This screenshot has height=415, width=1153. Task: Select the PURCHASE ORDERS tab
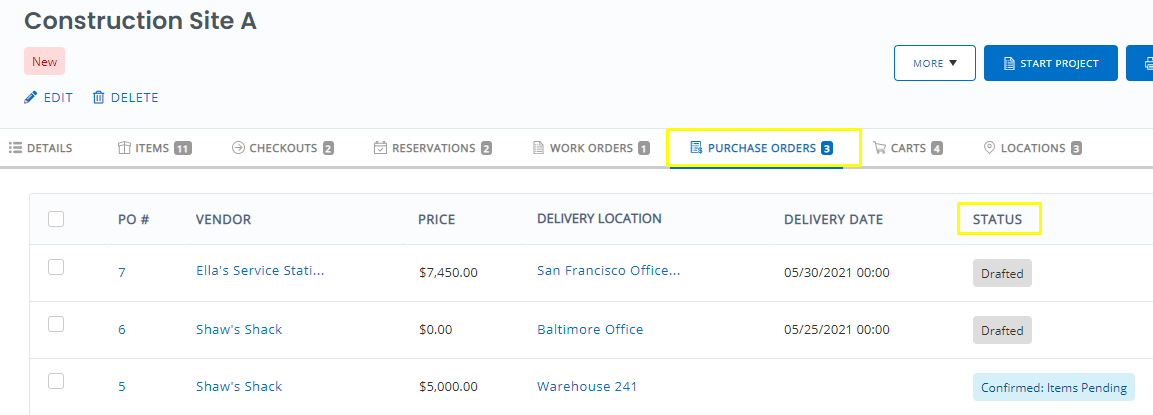(764, 148)
